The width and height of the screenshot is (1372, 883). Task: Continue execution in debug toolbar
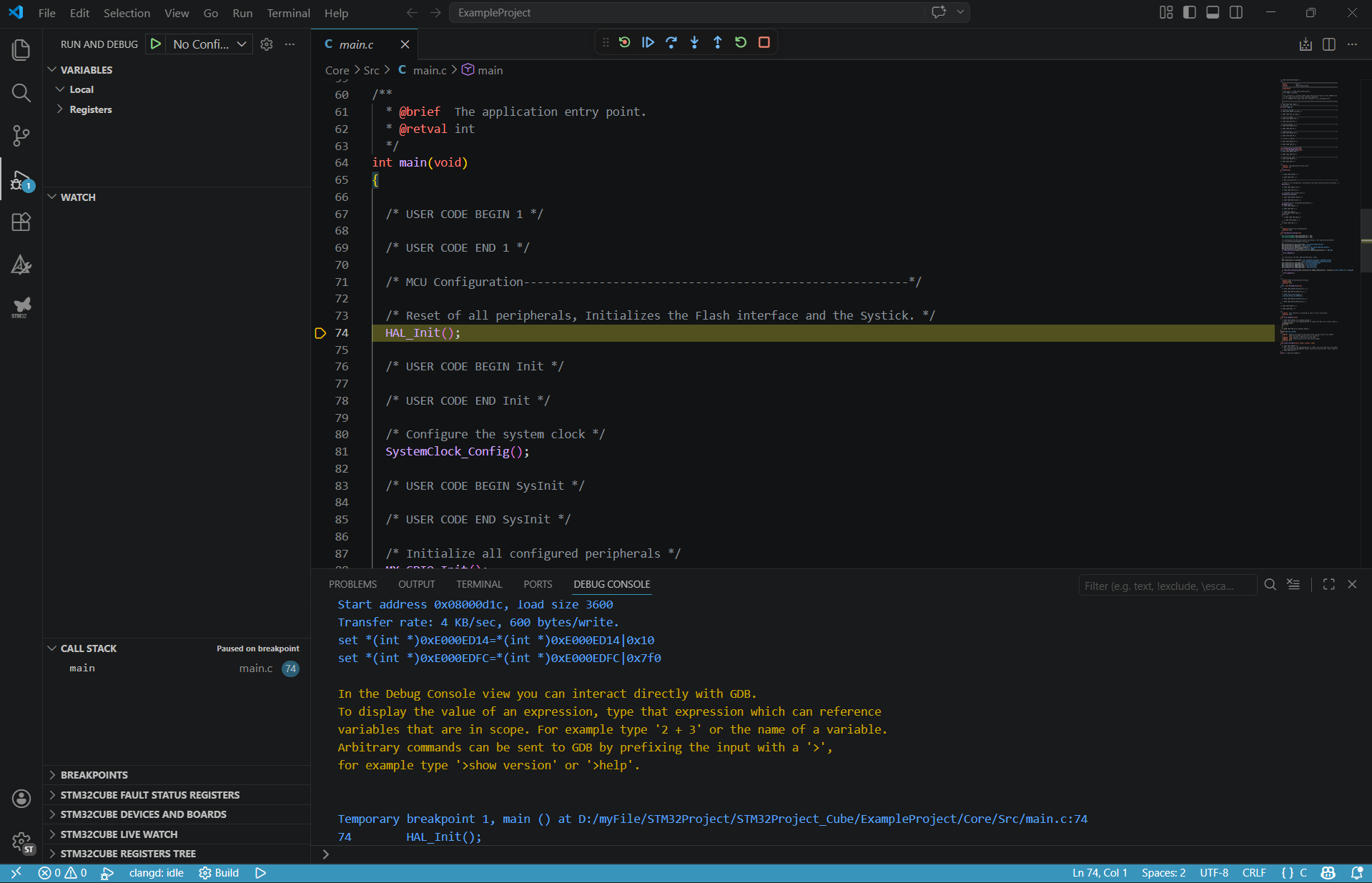coord(648,42)
